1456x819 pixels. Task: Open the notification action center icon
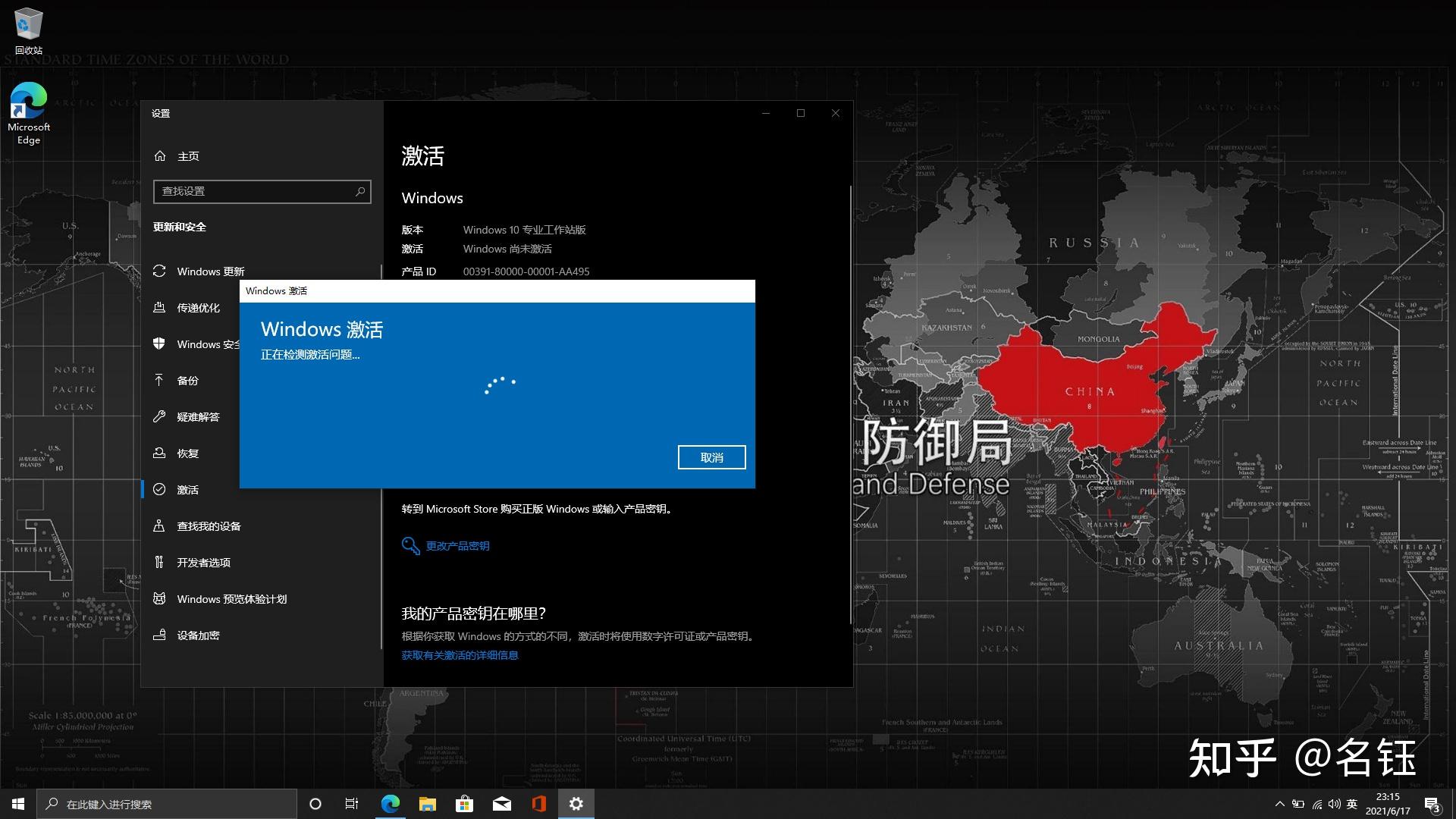click(x=1431, y=804)
